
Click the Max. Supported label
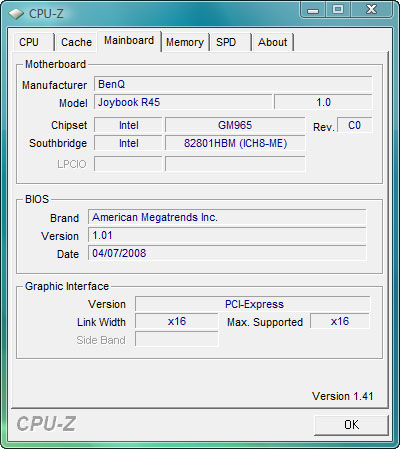(265, 322)
